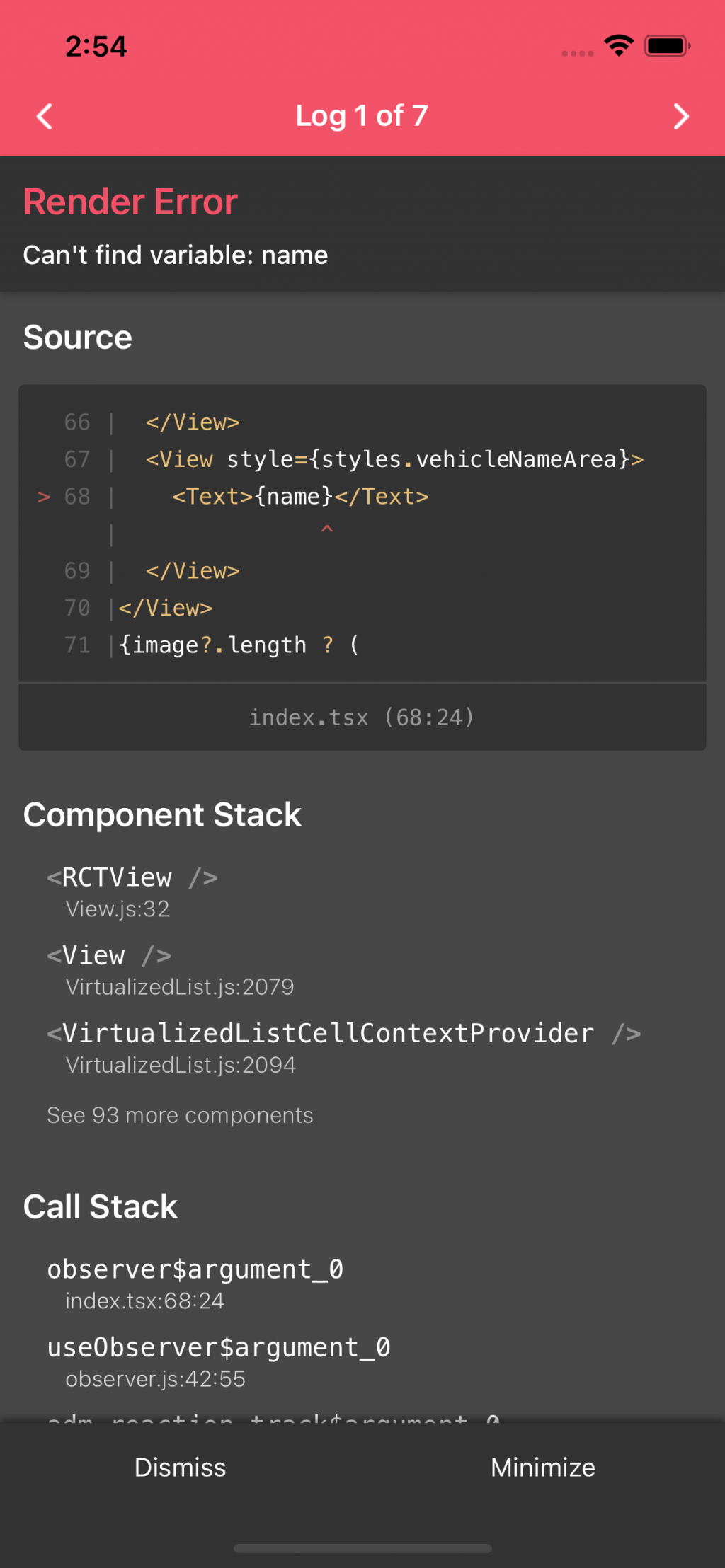This screenshot has width=725, height=1568.
Task: Tap the Wi-Fi status icon
Action: [619, 46]
